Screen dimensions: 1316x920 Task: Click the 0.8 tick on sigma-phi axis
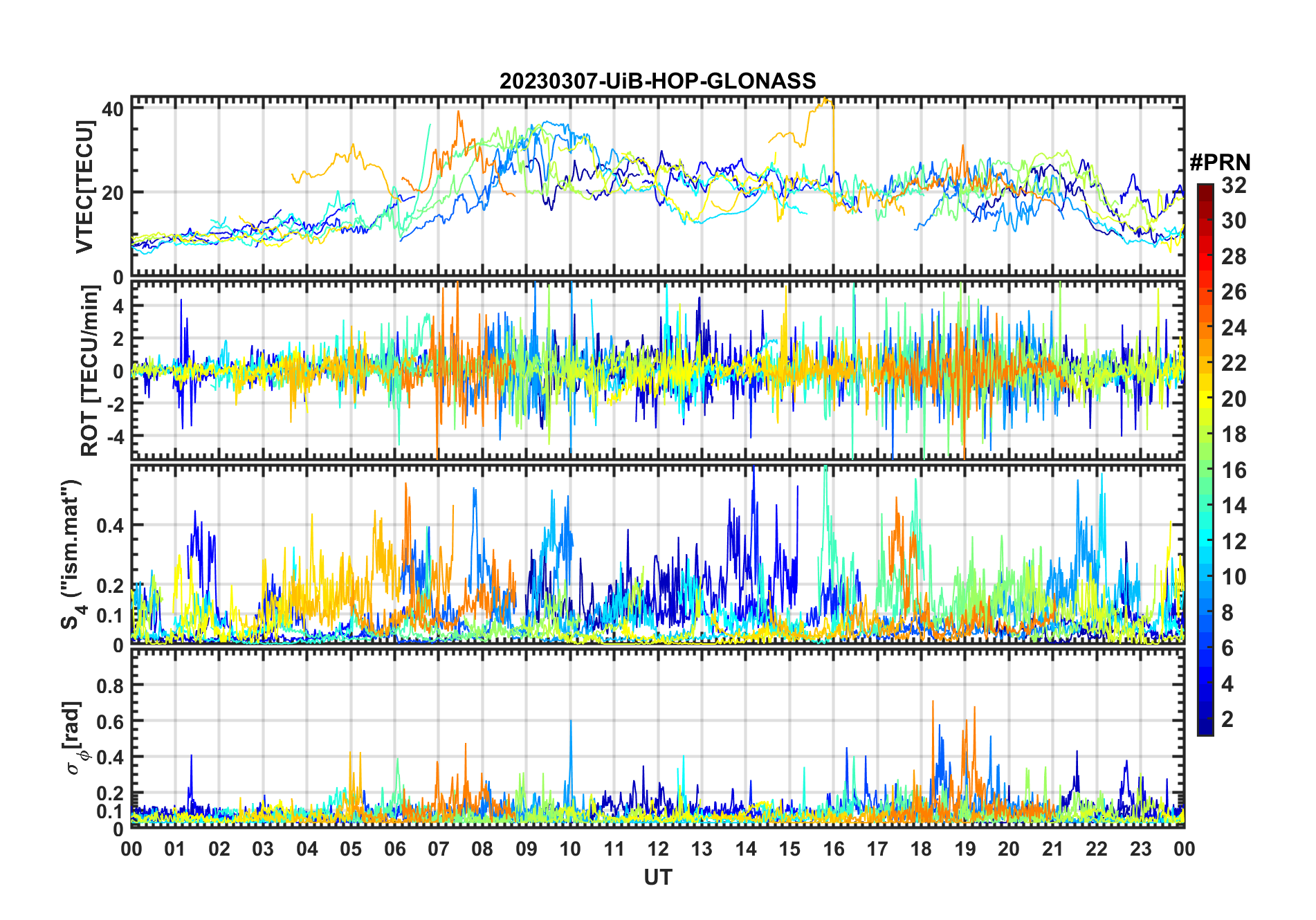tap(111, 686)
